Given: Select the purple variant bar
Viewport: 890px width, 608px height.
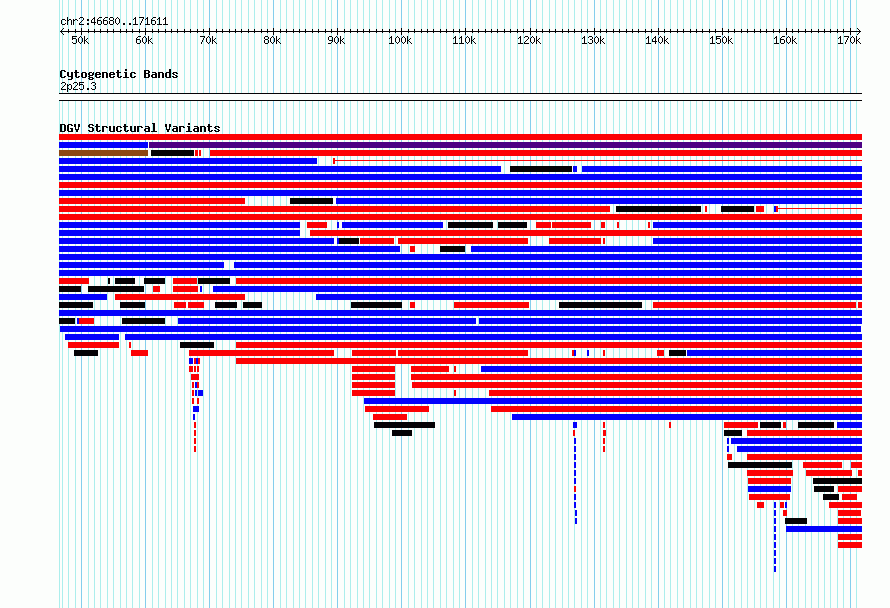Looking at the screenshot, I should pyautogui.click(x=505, y=145).
